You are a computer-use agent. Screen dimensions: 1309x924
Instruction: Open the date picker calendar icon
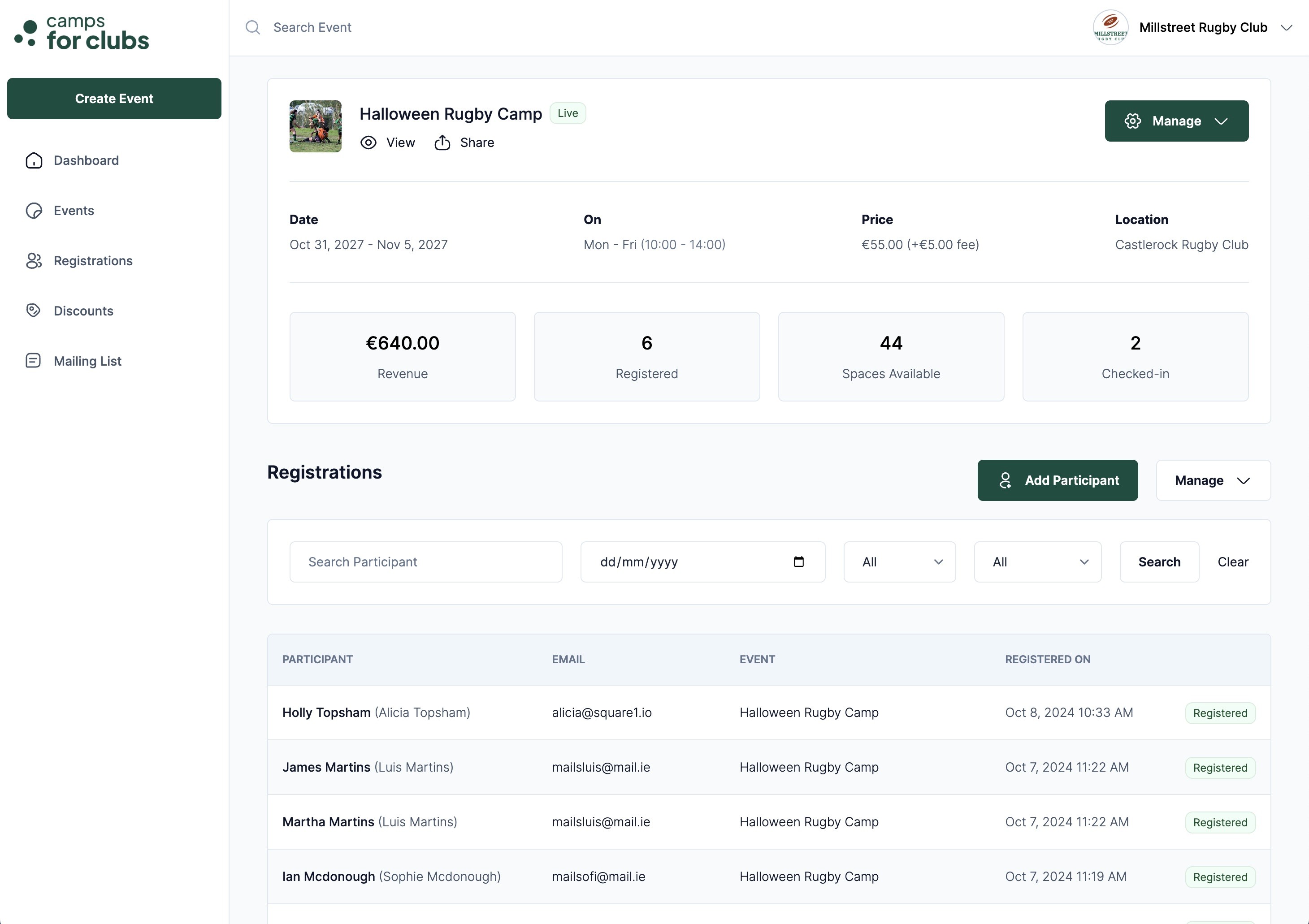pos(799,561)
